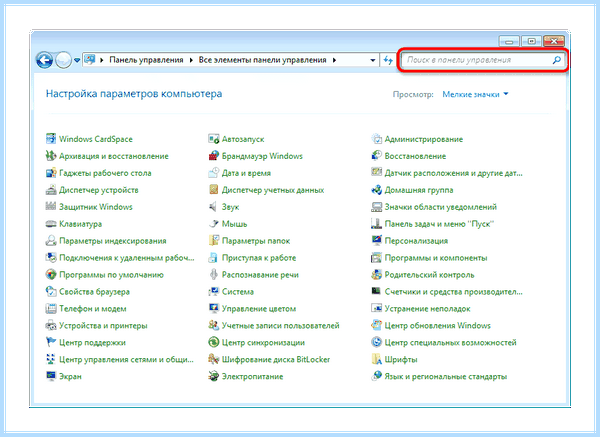The width and height of the screenshot is (600, 437).
Task: Open the Параметры индексирования icon
Action: (51, 240)
